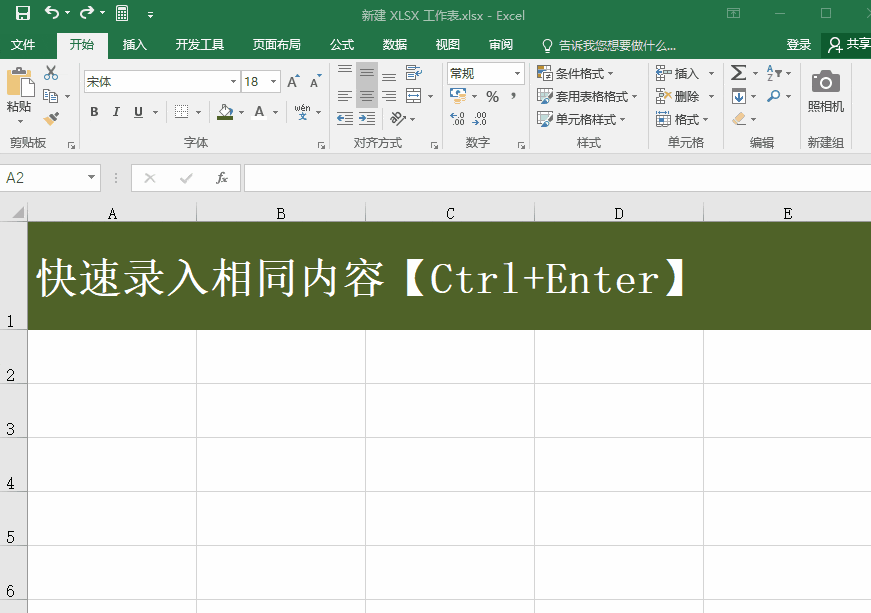Toggle top vertical alignment
The width and height of the screenshot is (871, 613).
[345, 73]
